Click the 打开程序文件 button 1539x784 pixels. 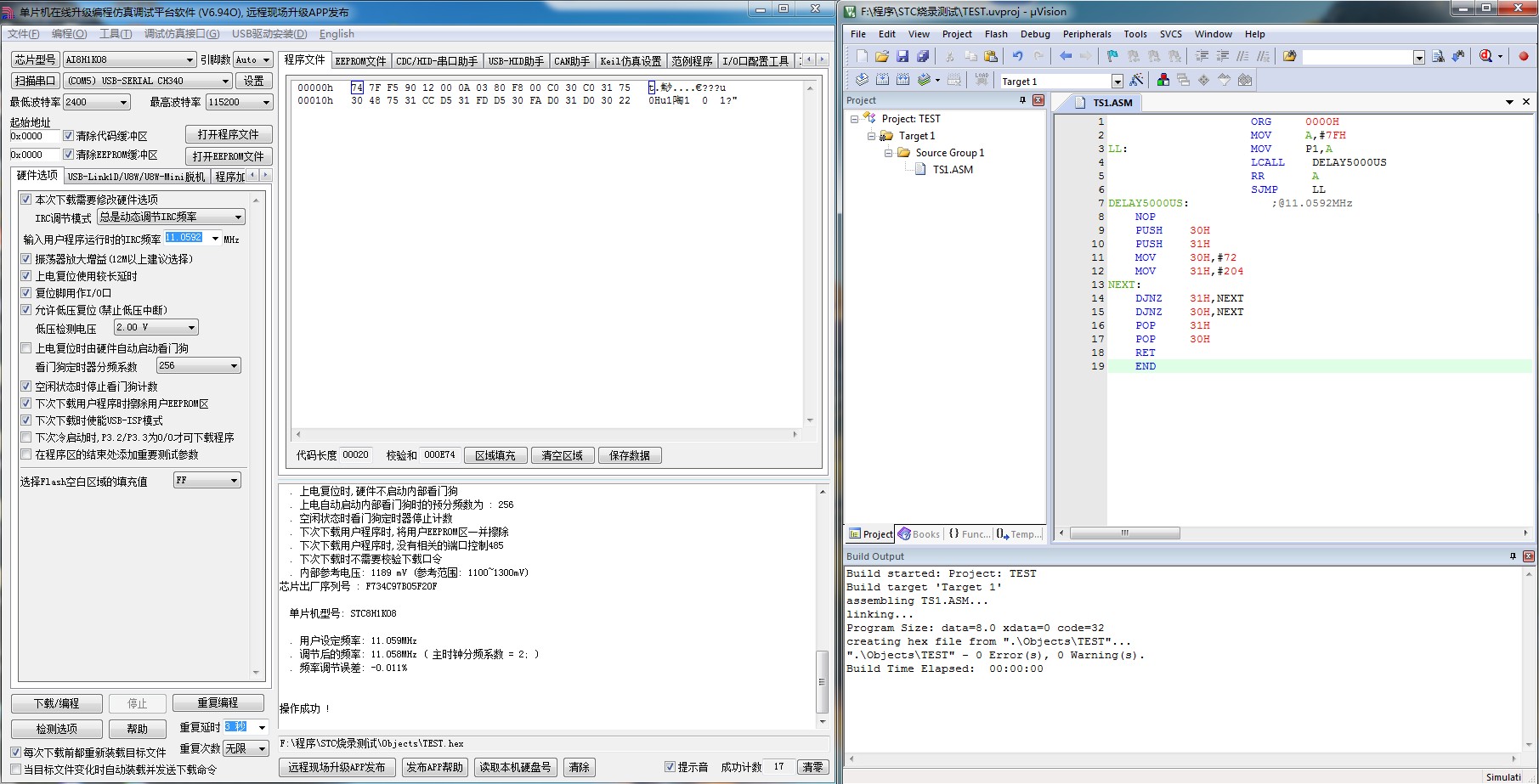tap(229, 134)
